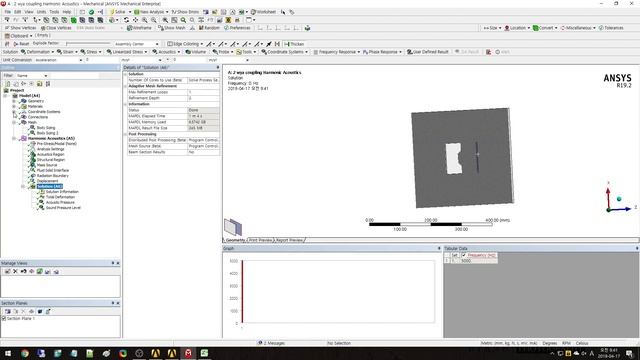Viewport: 640px width, 360px height.
Task: Toggle the Frequency [Hz] column checkbox in Tabular Data
Action: pos(464,255)
